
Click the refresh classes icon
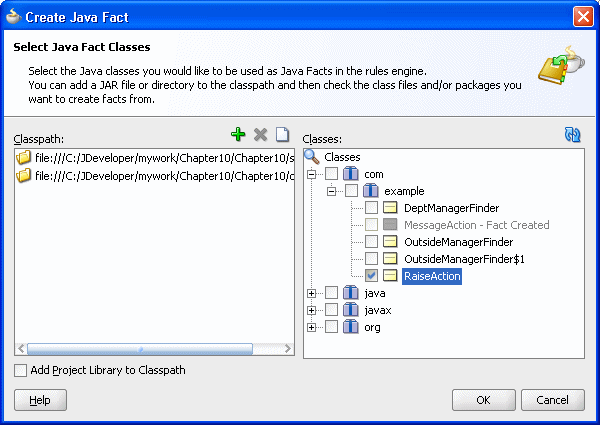[572, 135]
